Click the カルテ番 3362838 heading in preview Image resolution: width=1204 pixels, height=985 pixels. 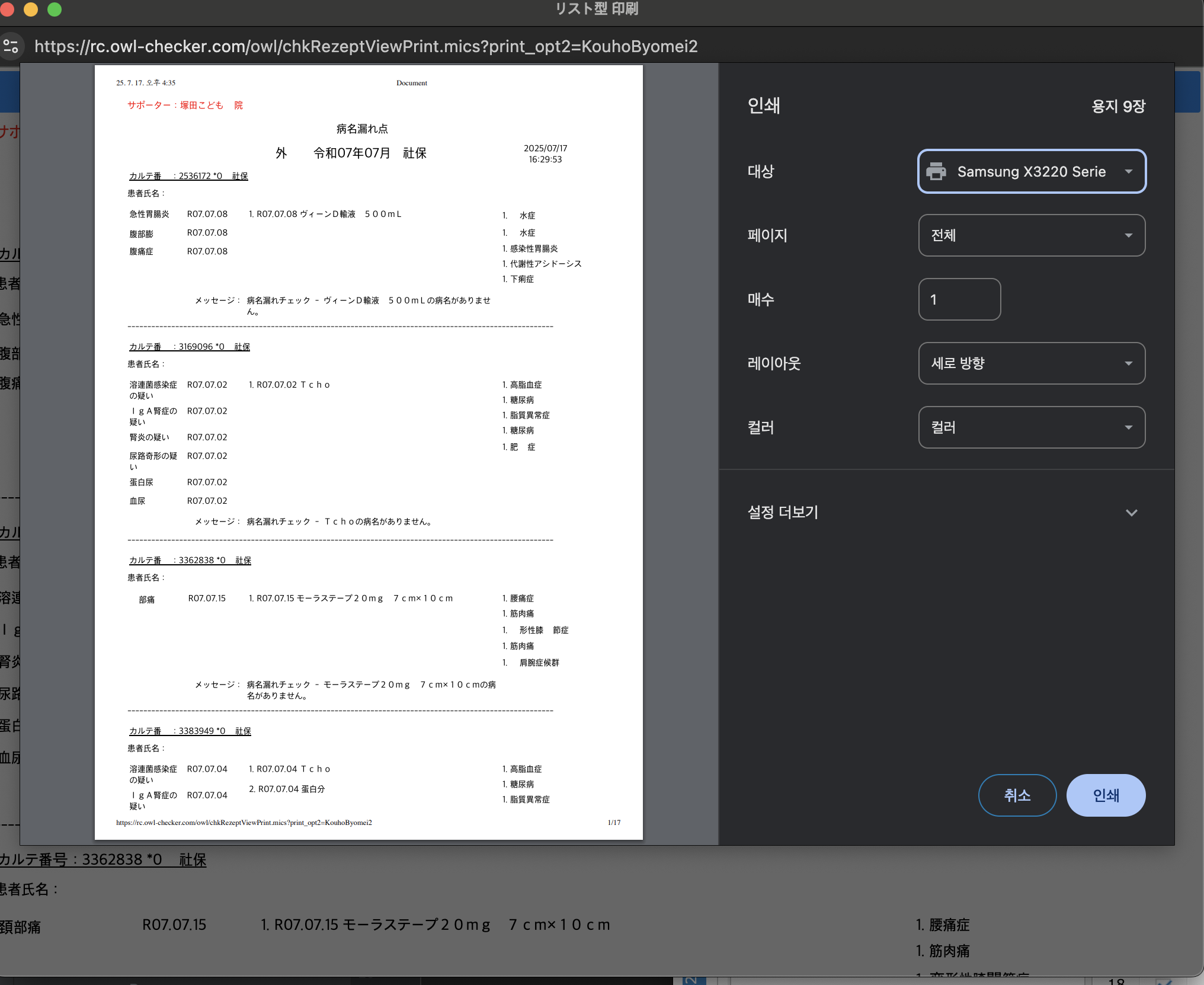click(x=190, y=560)
